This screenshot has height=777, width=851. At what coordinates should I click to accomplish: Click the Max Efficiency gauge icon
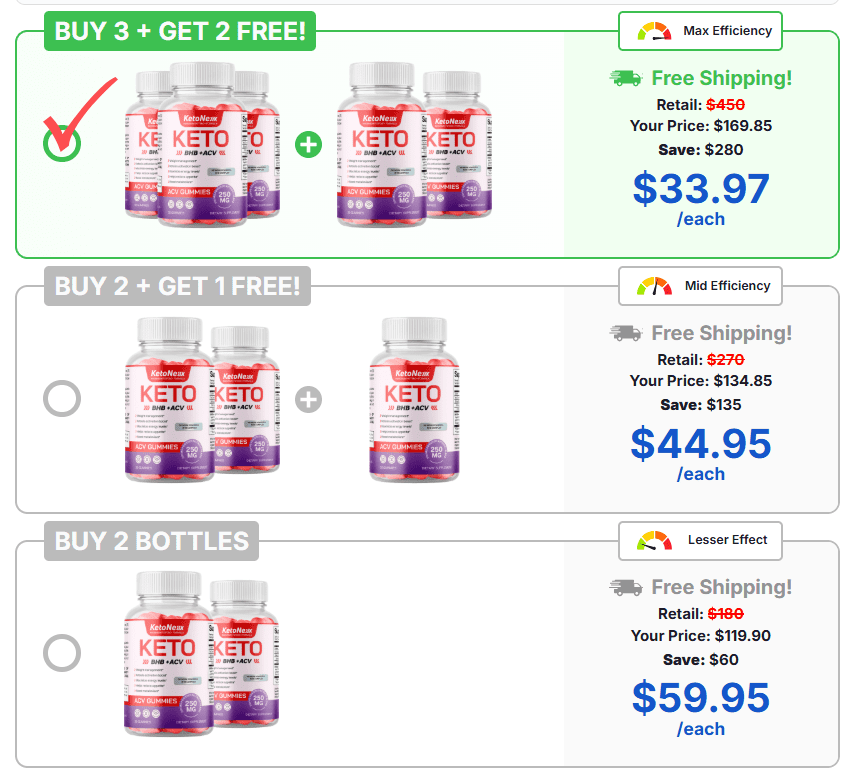pyautogui.click(x=654, y=31)
